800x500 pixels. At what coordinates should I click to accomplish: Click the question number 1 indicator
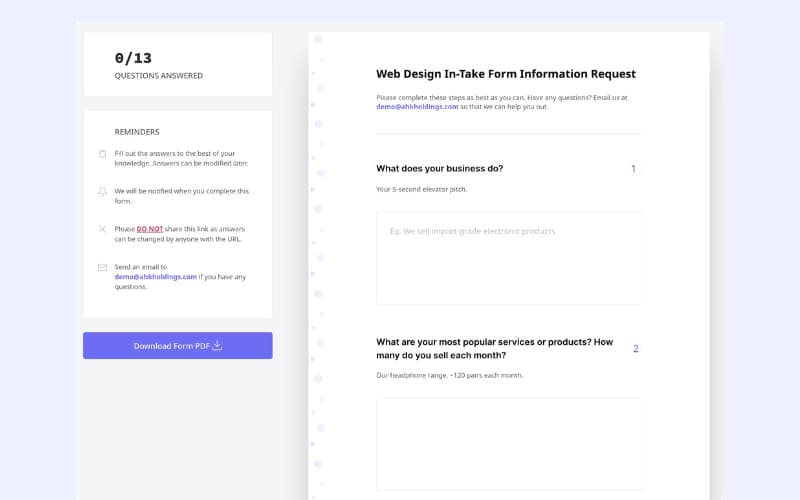click(x=633, y=169)
